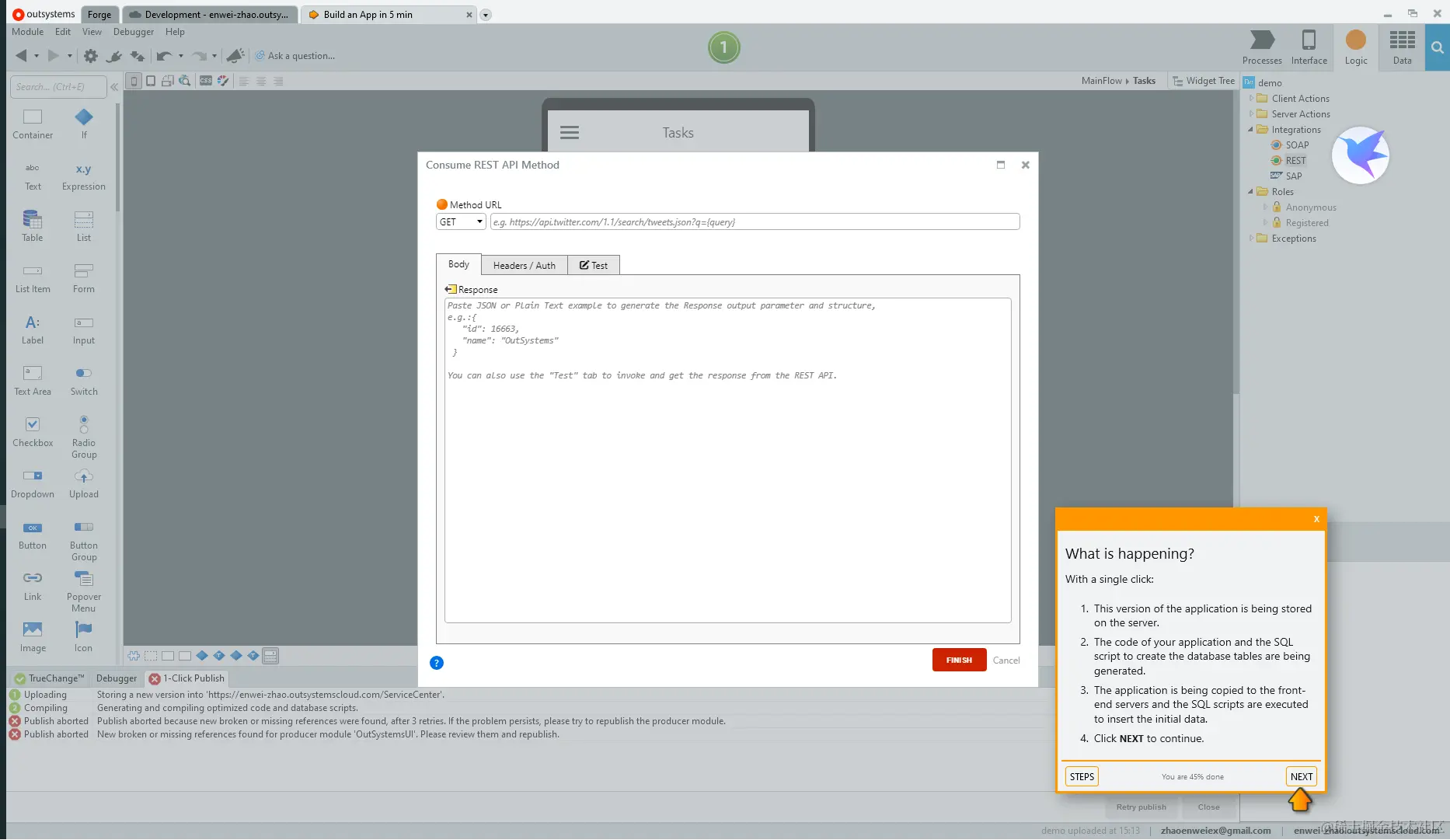Click the Method URL input field
The height and width of the screenshot is (840, 1450).
tap(755, 222)
